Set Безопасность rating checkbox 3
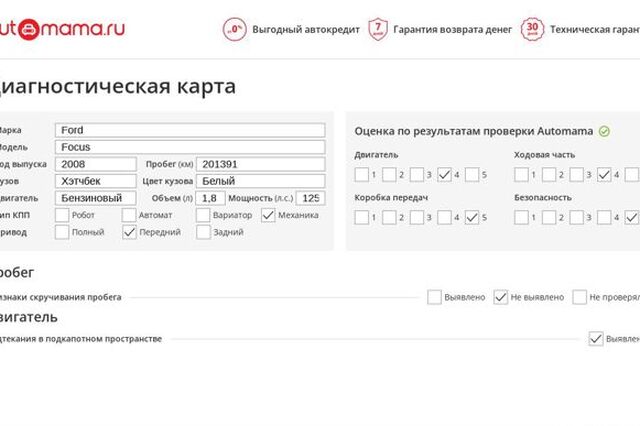 click(576, 217)
